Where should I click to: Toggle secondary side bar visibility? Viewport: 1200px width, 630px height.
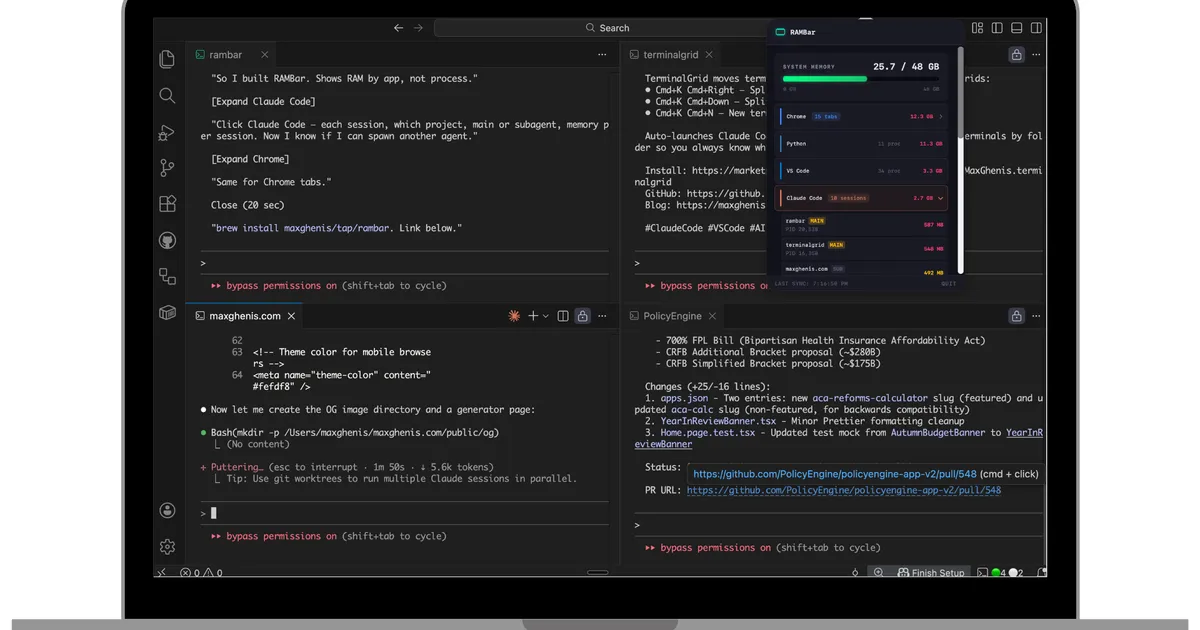(x=1037, y=28)
